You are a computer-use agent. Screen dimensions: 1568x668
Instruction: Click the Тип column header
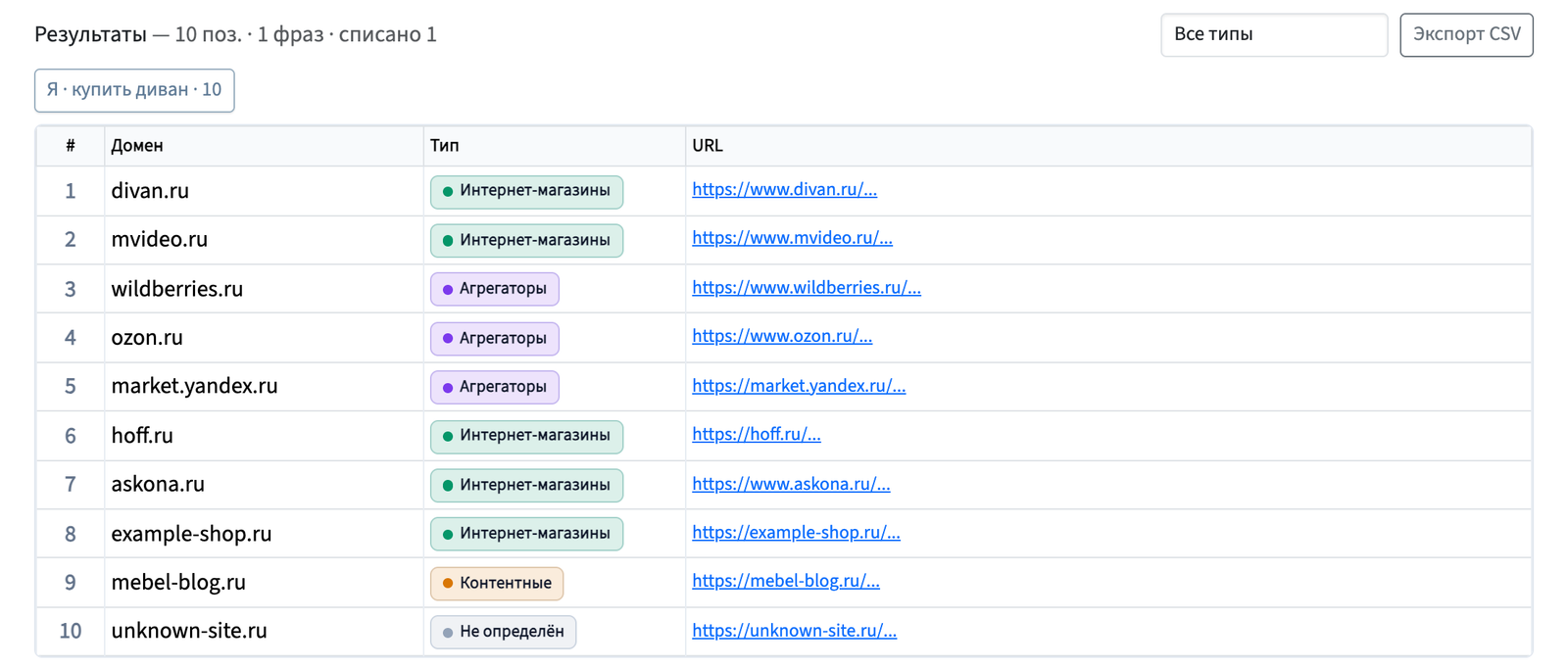(x=555, y=146)
